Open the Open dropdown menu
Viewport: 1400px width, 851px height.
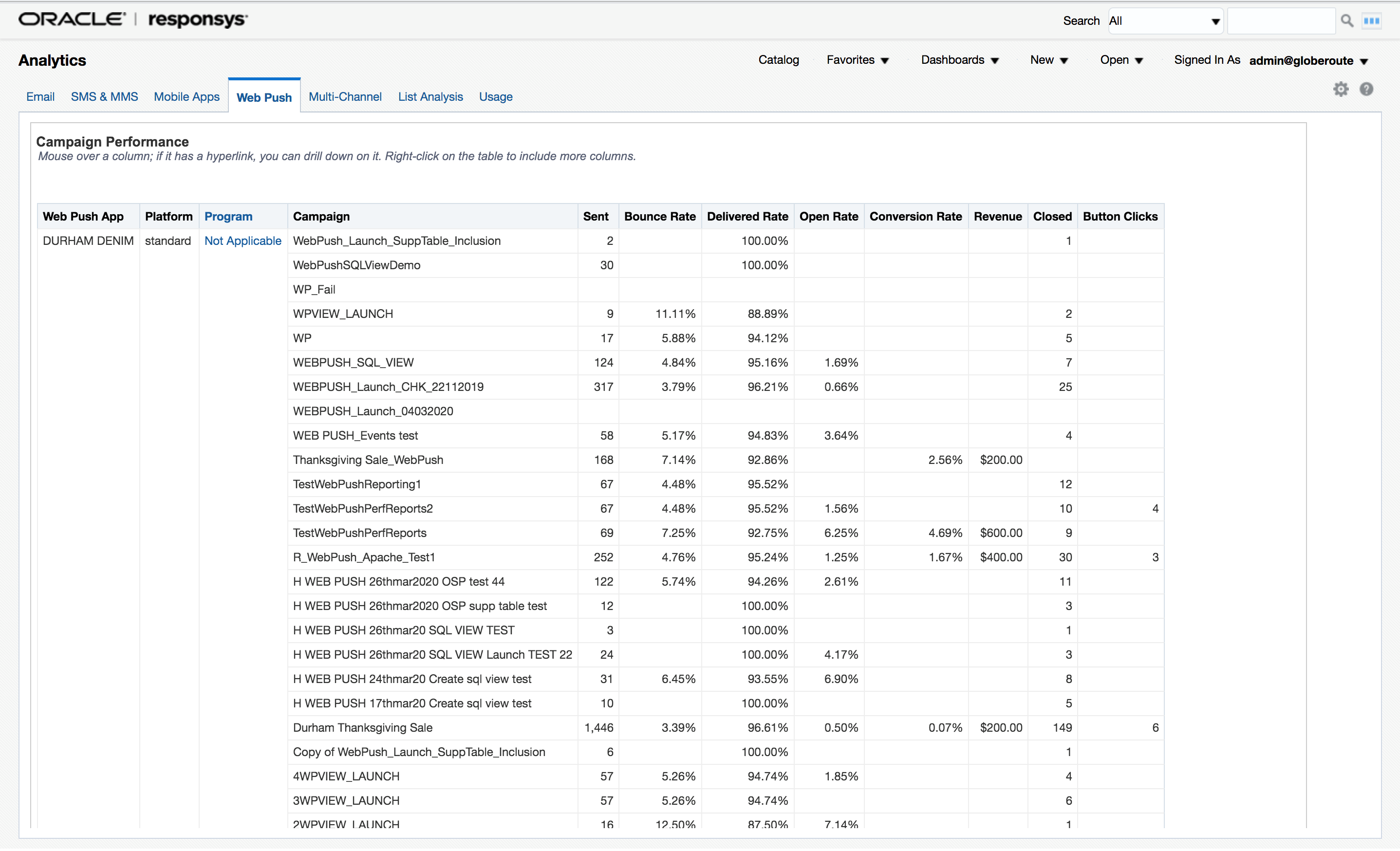click(x=1121, y=60)
